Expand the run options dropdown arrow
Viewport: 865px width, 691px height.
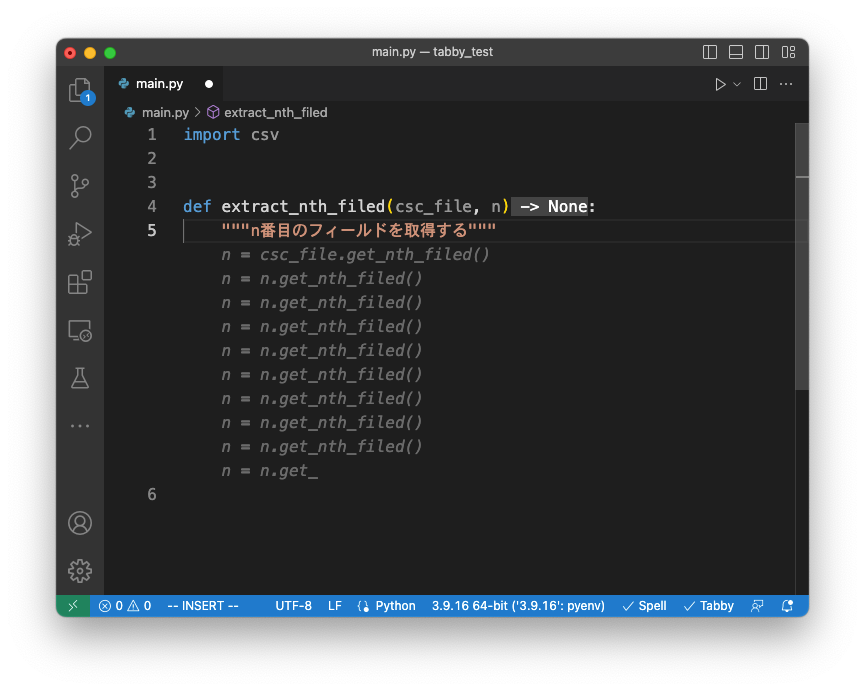(x=737, y=84)
